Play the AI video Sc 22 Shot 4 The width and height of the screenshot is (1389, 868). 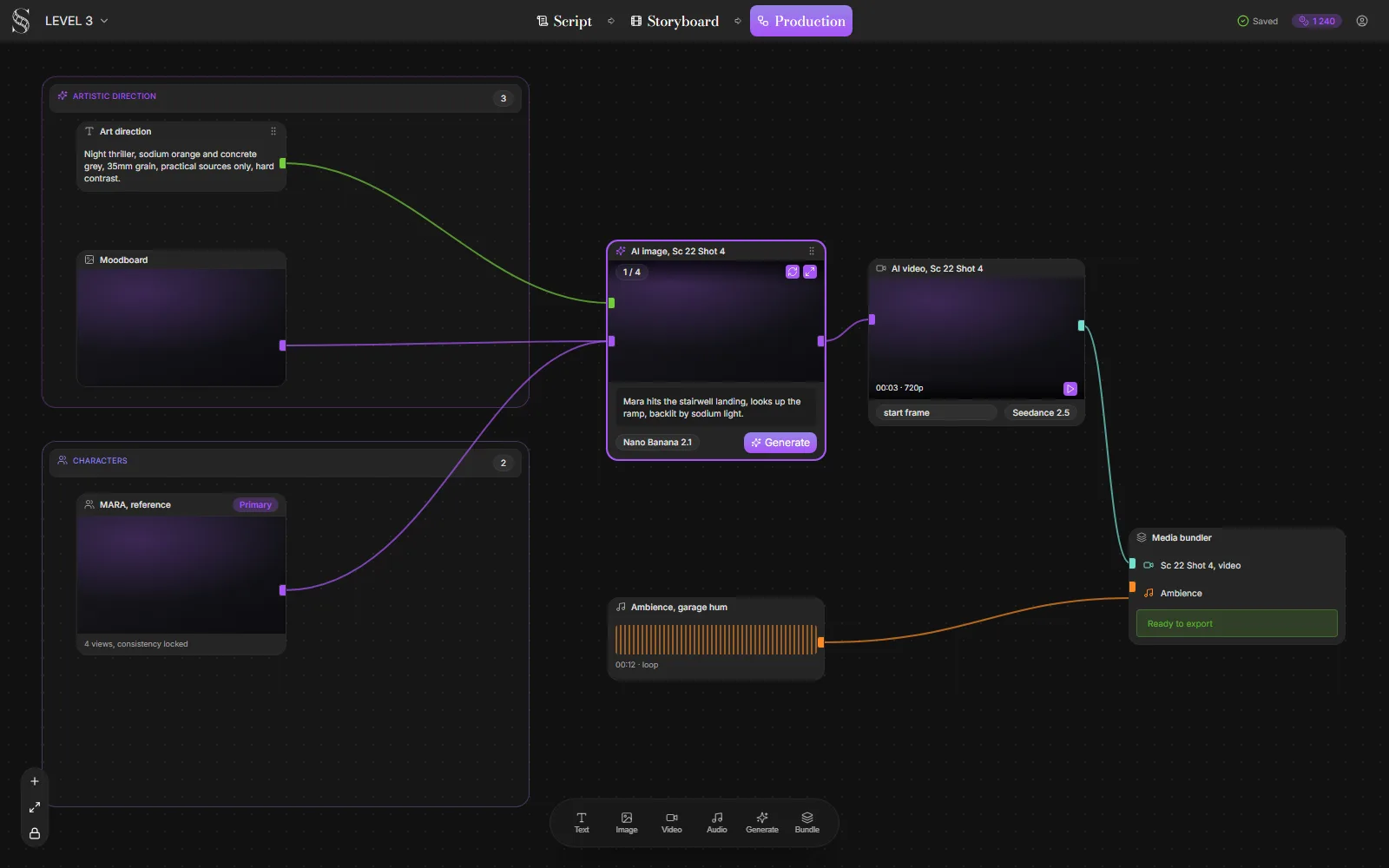pyautogui.click(x=1070, y=389)
